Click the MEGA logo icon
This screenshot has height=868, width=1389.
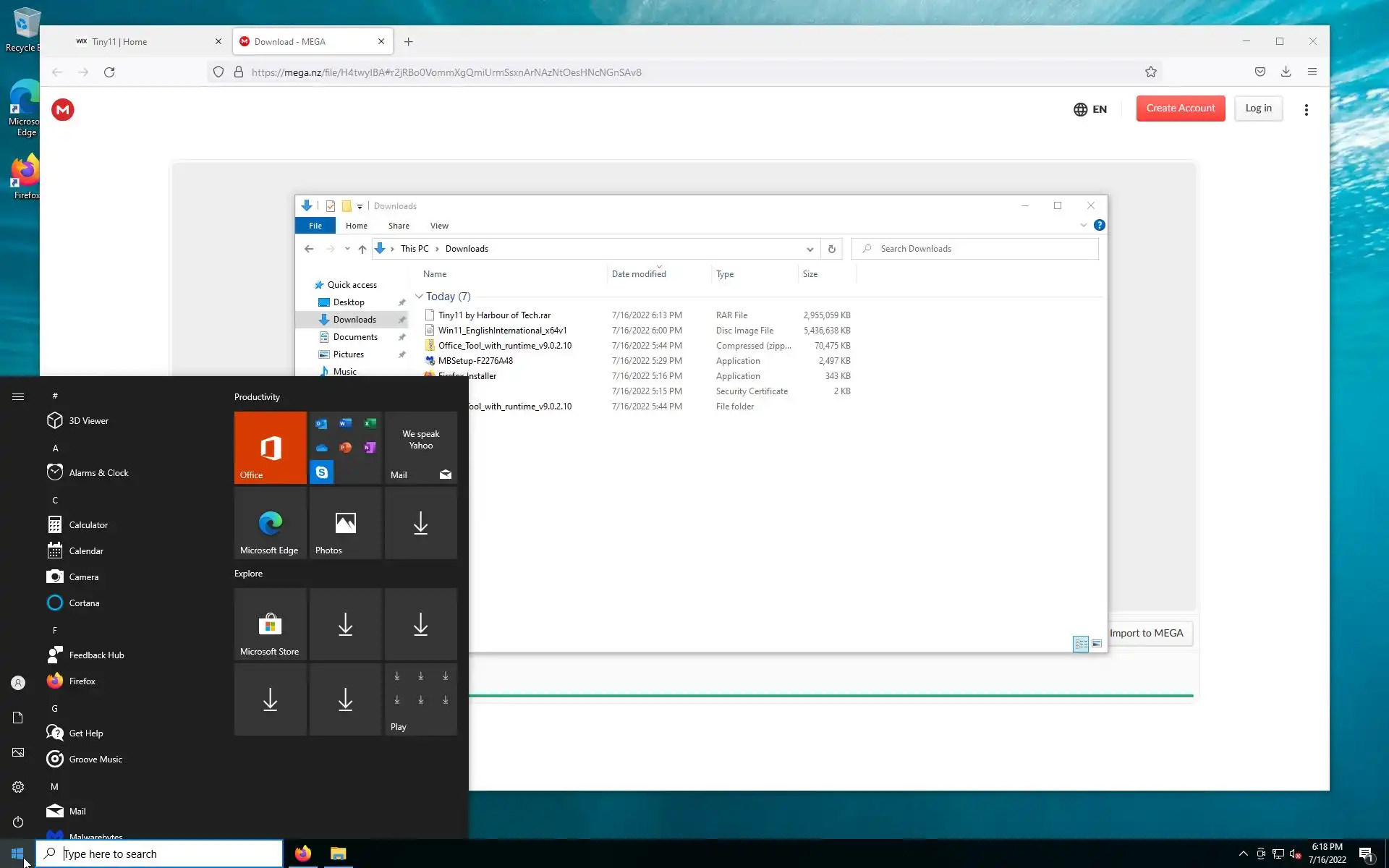click(63, 110)
